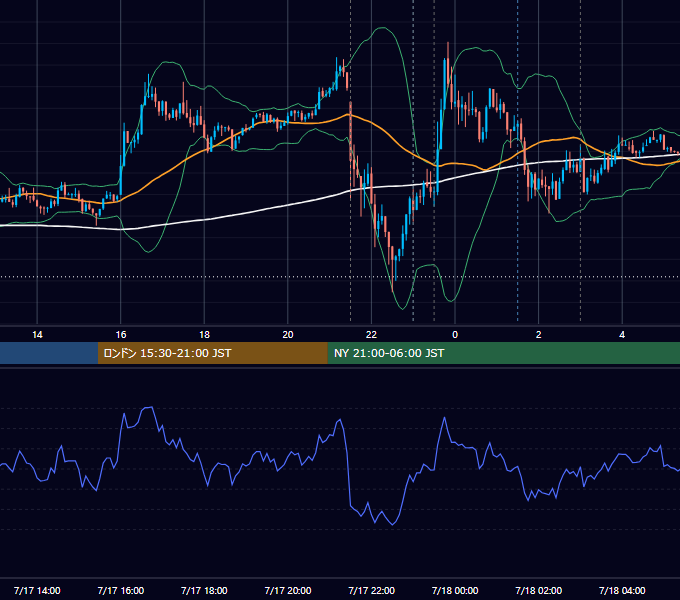
Task: Click hour label 22 on price chart axis
Action: tap(372, 335)
